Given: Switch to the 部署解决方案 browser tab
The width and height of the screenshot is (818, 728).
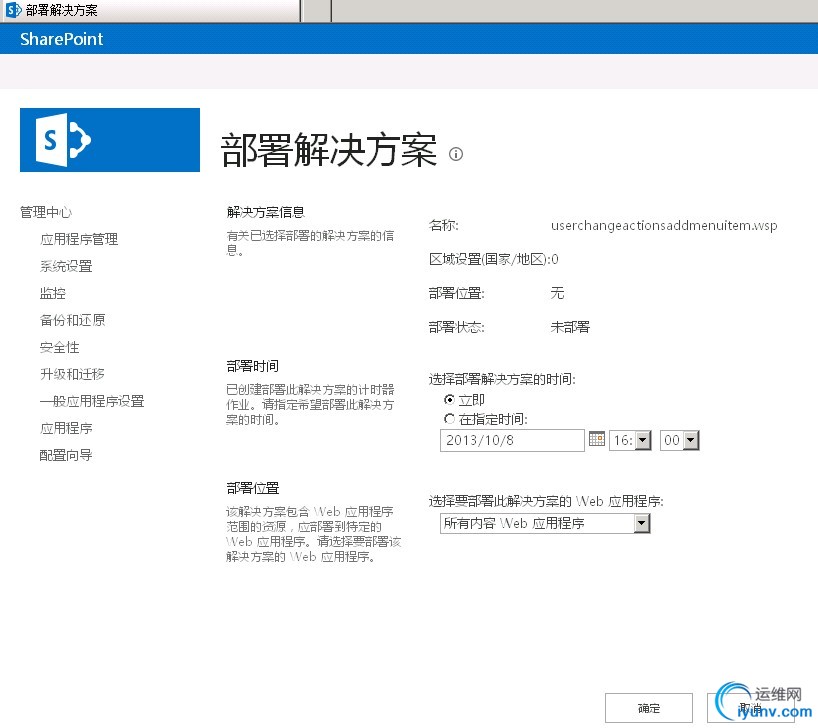Looking at the screenshot, I should [x=150, y=10].
